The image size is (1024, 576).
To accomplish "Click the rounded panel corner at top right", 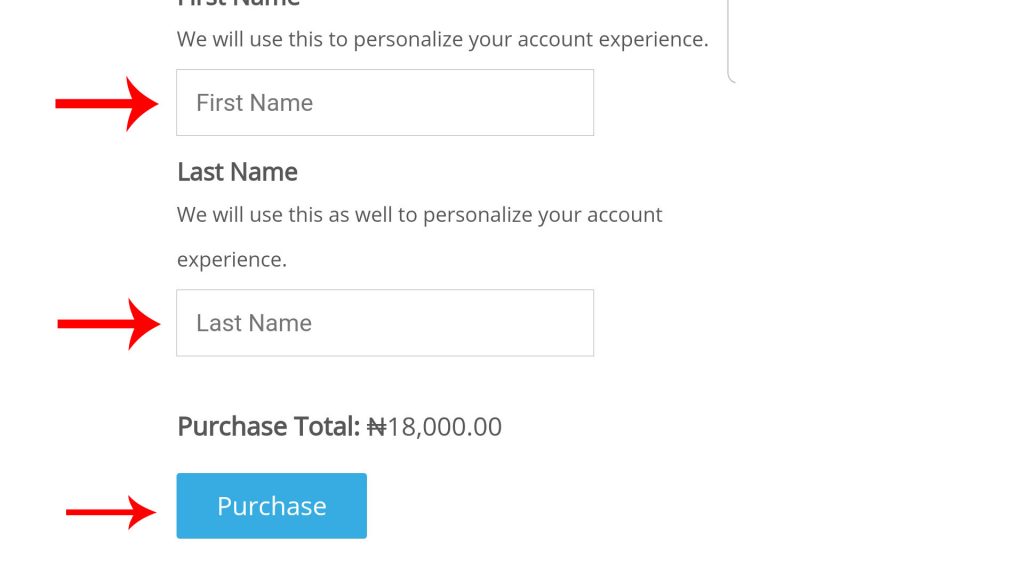I will (732, 74).
